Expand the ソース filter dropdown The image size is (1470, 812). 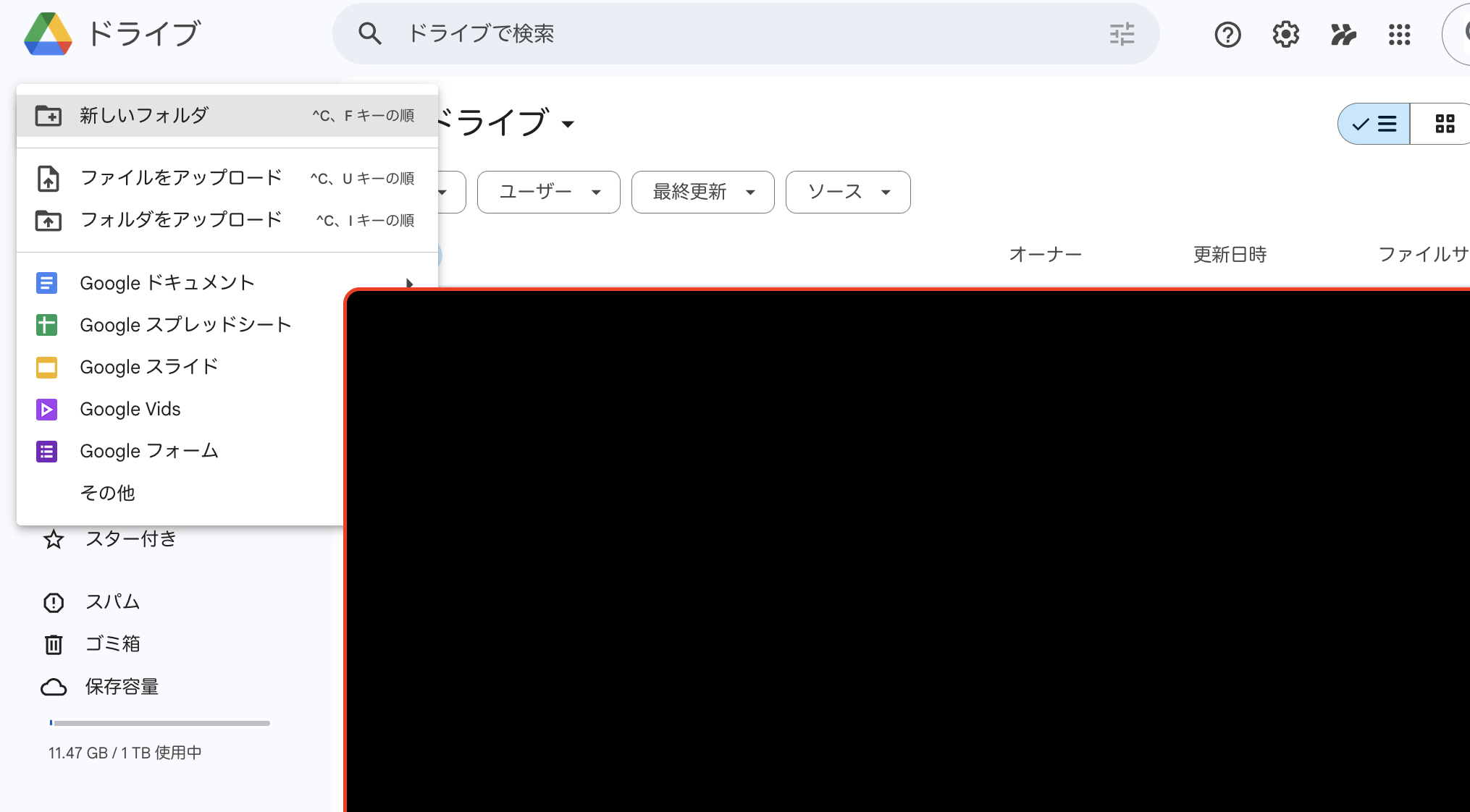[847, 192]
